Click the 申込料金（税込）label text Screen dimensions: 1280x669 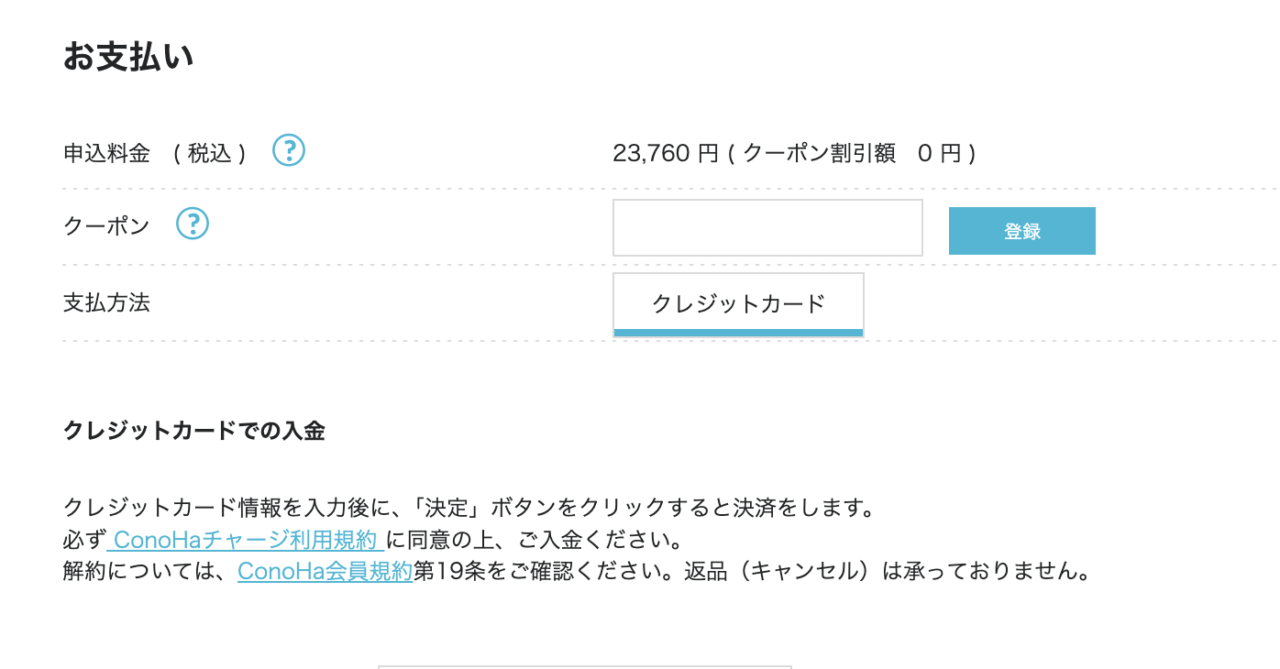(x=155, y=153)
